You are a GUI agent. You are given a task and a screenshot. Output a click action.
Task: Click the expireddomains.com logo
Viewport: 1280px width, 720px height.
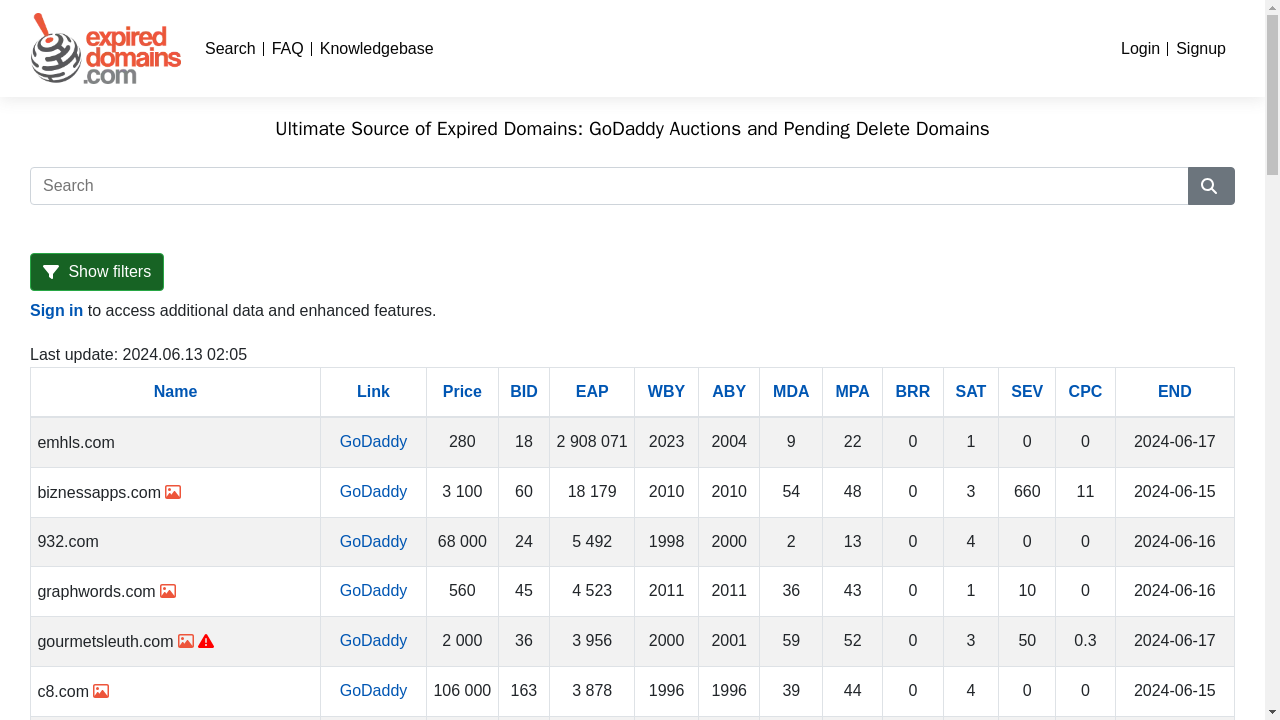coord(105,48)
